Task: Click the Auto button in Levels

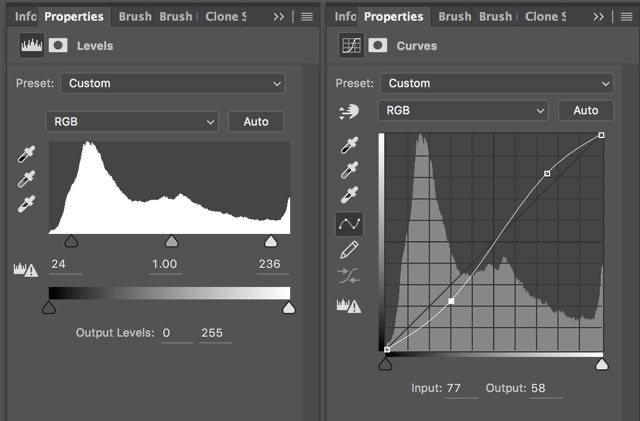Action: coord(256,122)
